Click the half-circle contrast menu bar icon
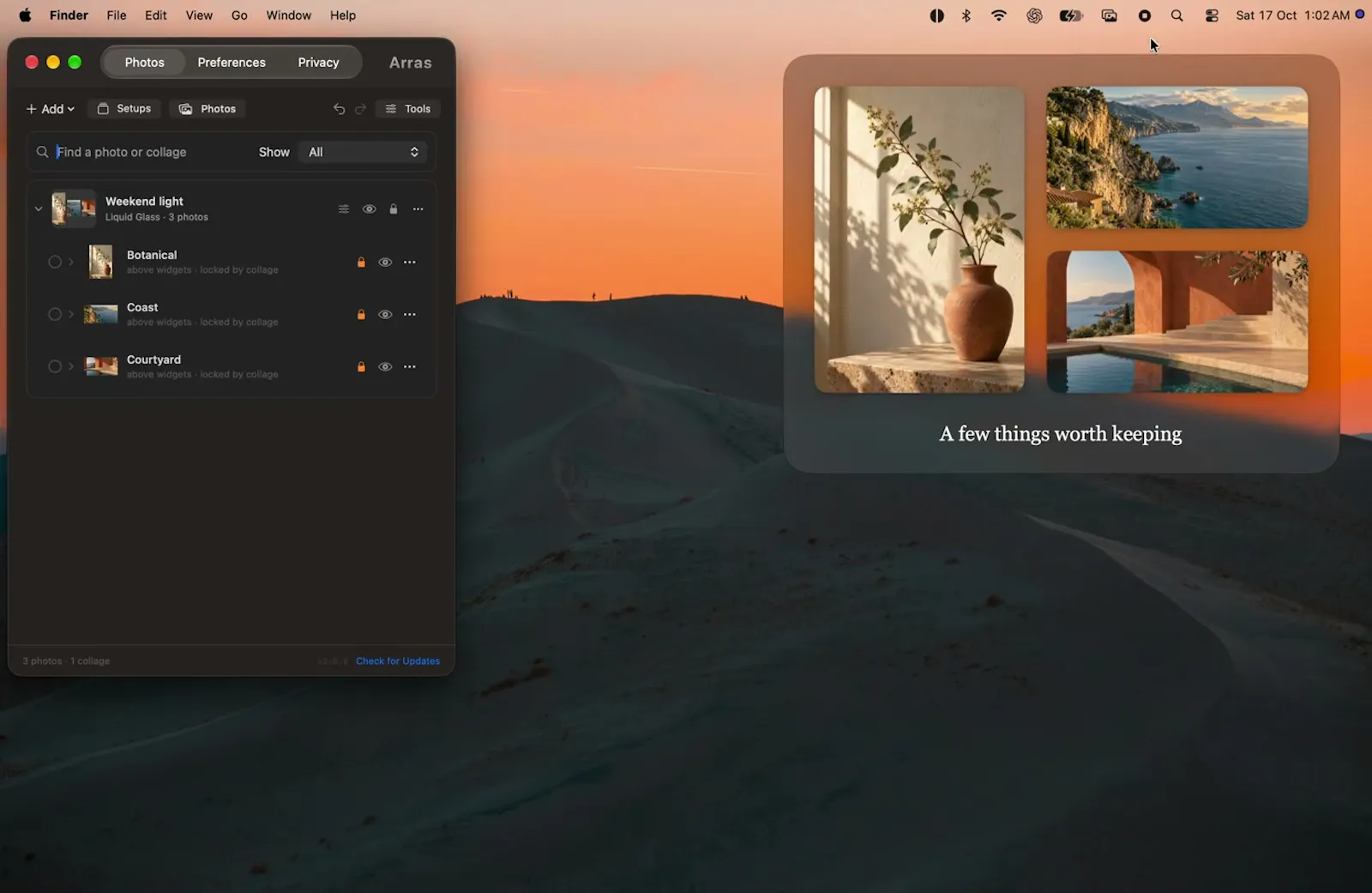Screen dimensions: 1372x893 point(937,15)
